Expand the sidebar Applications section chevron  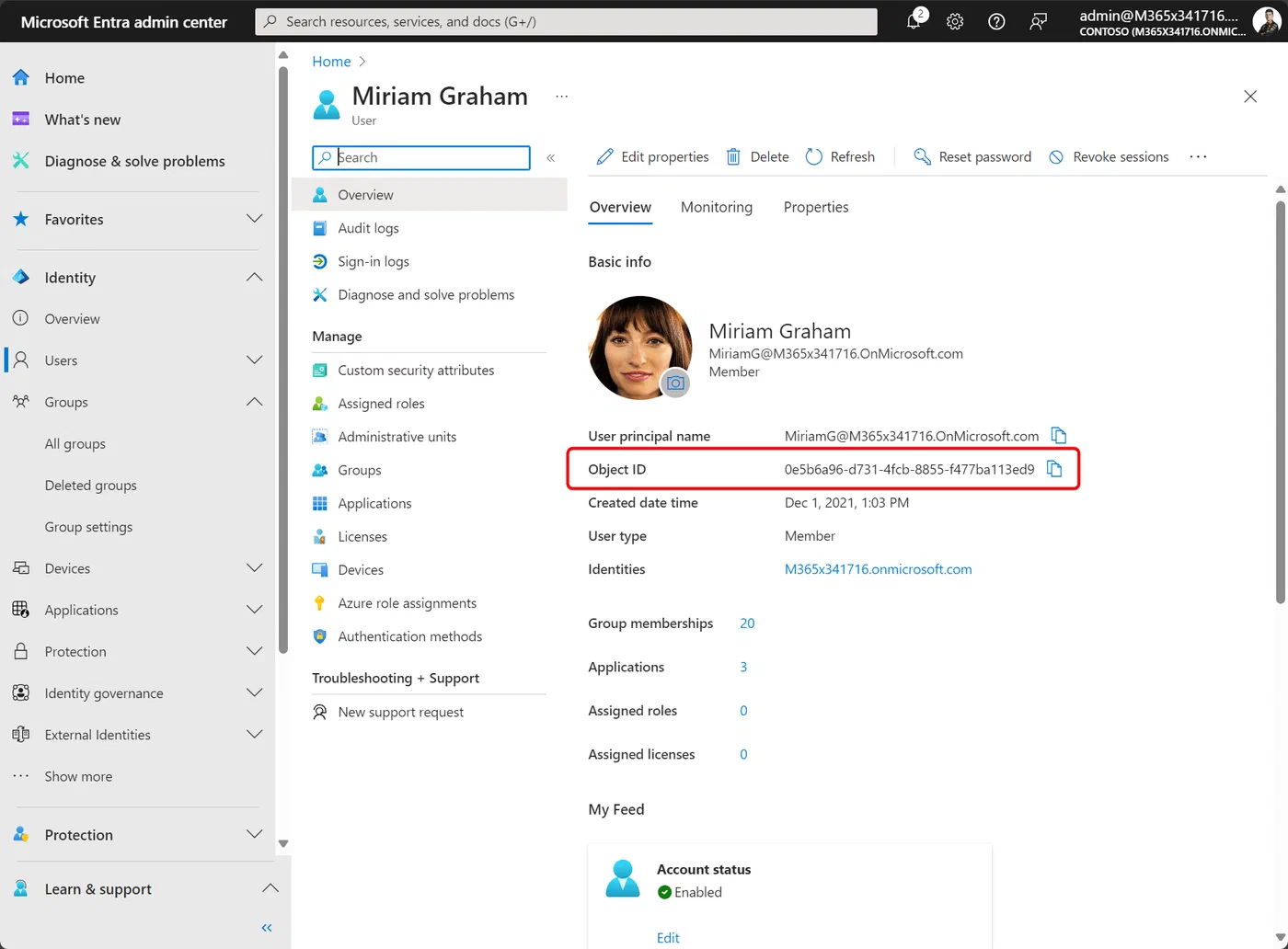pos(255,609)
